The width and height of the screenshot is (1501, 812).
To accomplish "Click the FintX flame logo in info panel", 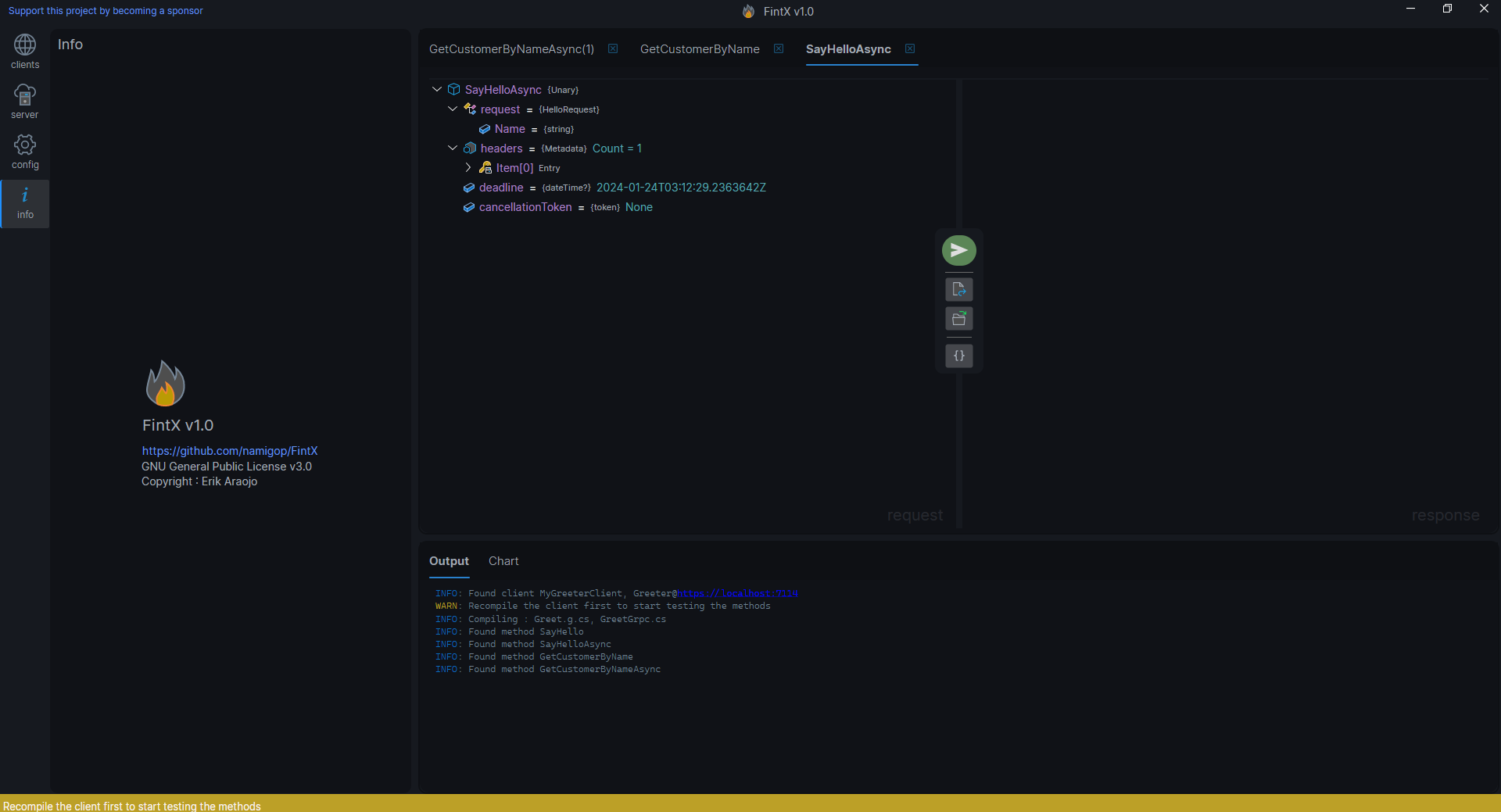I will pyautogui.click(x=165, y=383).
